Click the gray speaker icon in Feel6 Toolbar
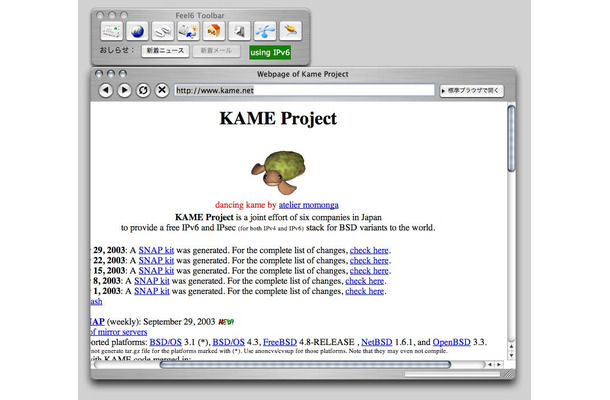 (239, 31)
